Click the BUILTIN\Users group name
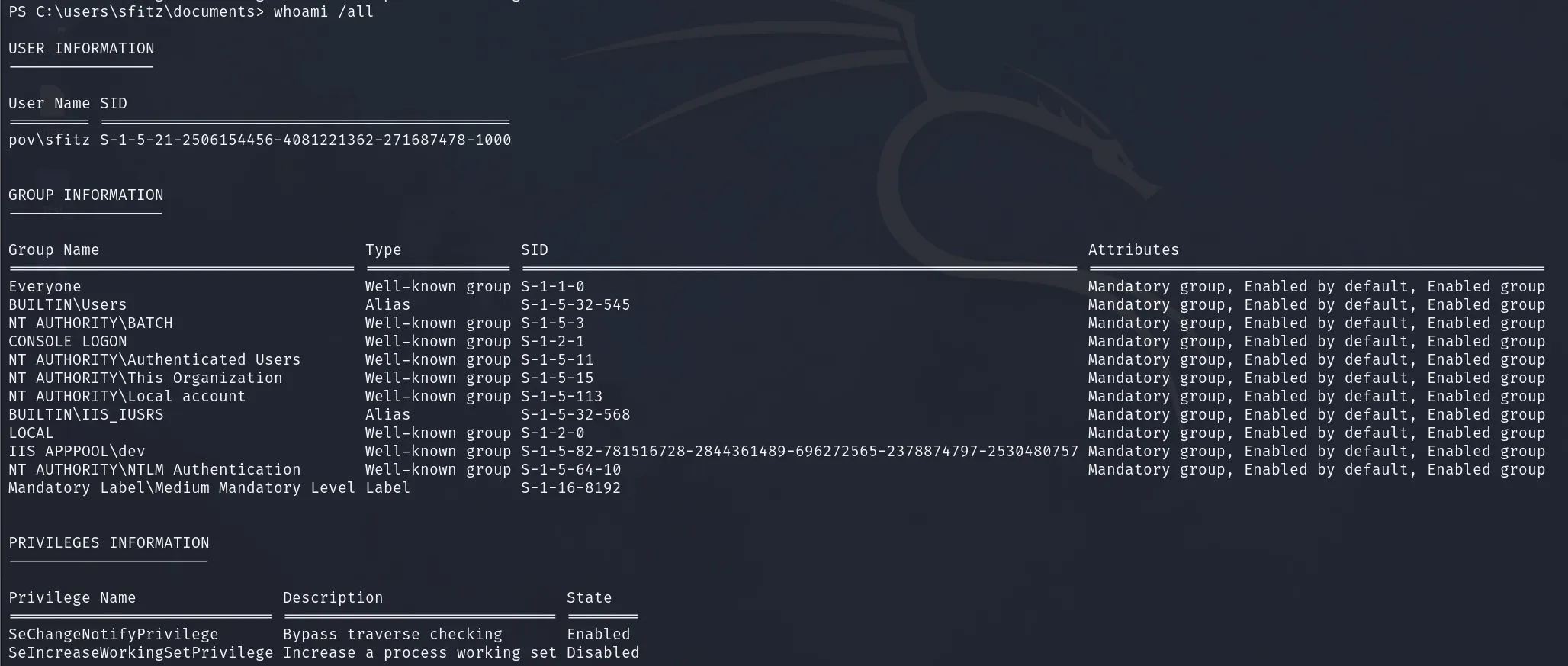This screenshot has height=666, width=1568. pyautogui.click(x=68, y=304)
